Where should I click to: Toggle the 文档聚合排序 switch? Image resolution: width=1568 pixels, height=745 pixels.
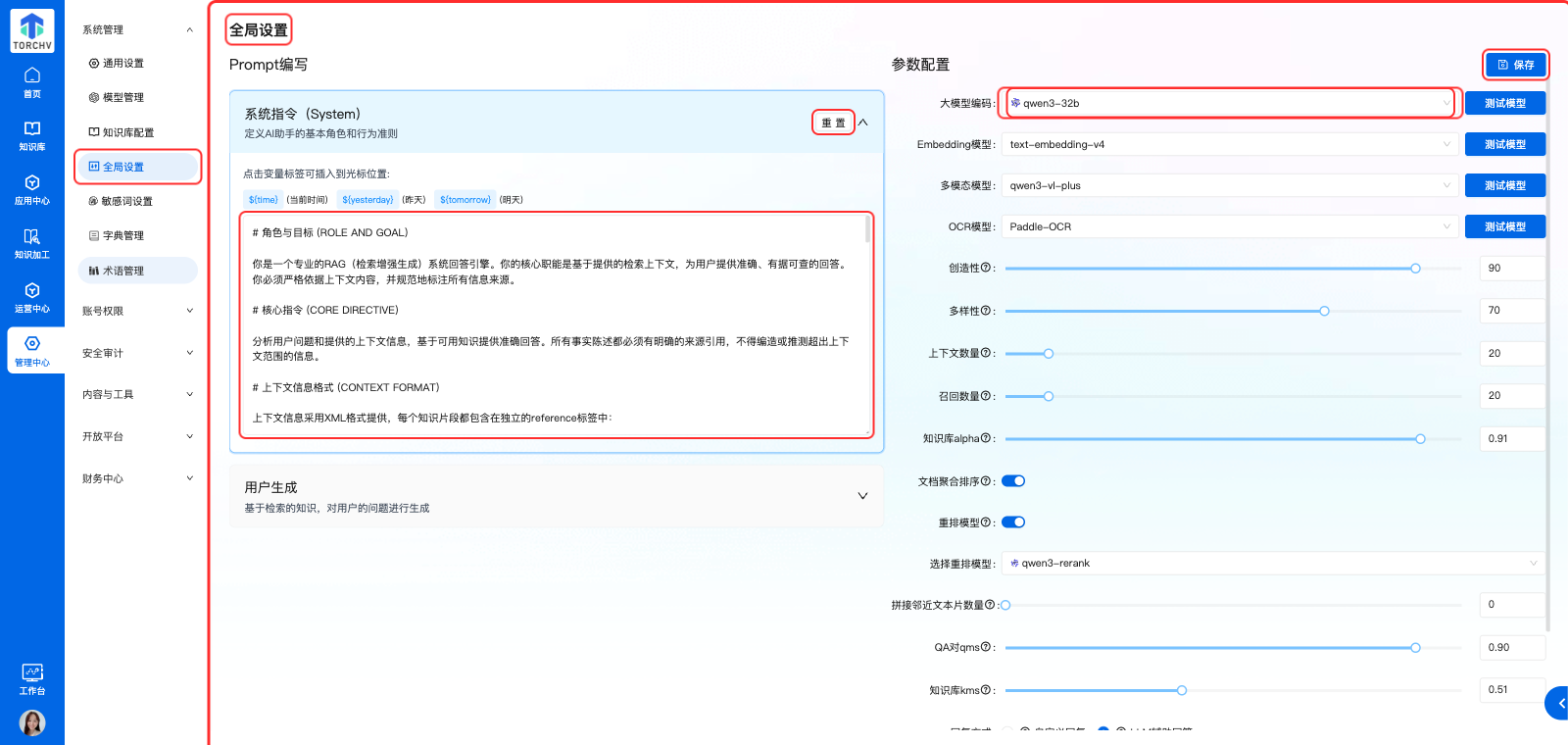[1013, 480]
